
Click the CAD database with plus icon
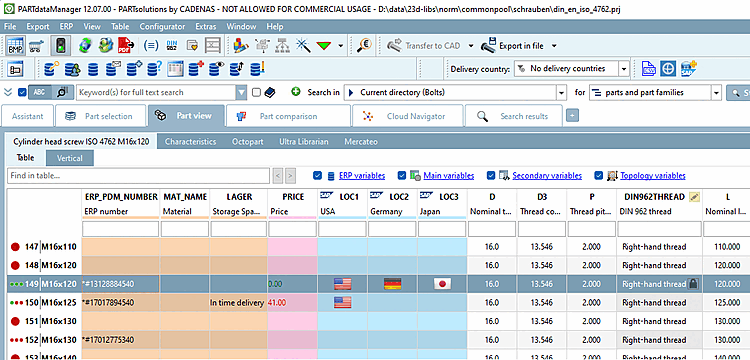pyautogui.click(x=688, y=69)
